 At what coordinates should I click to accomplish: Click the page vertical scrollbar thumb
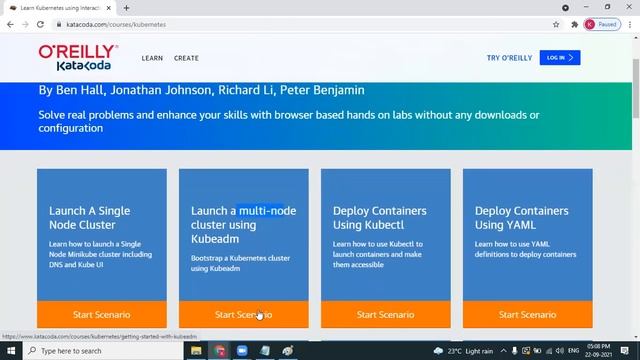click(636, 88)
